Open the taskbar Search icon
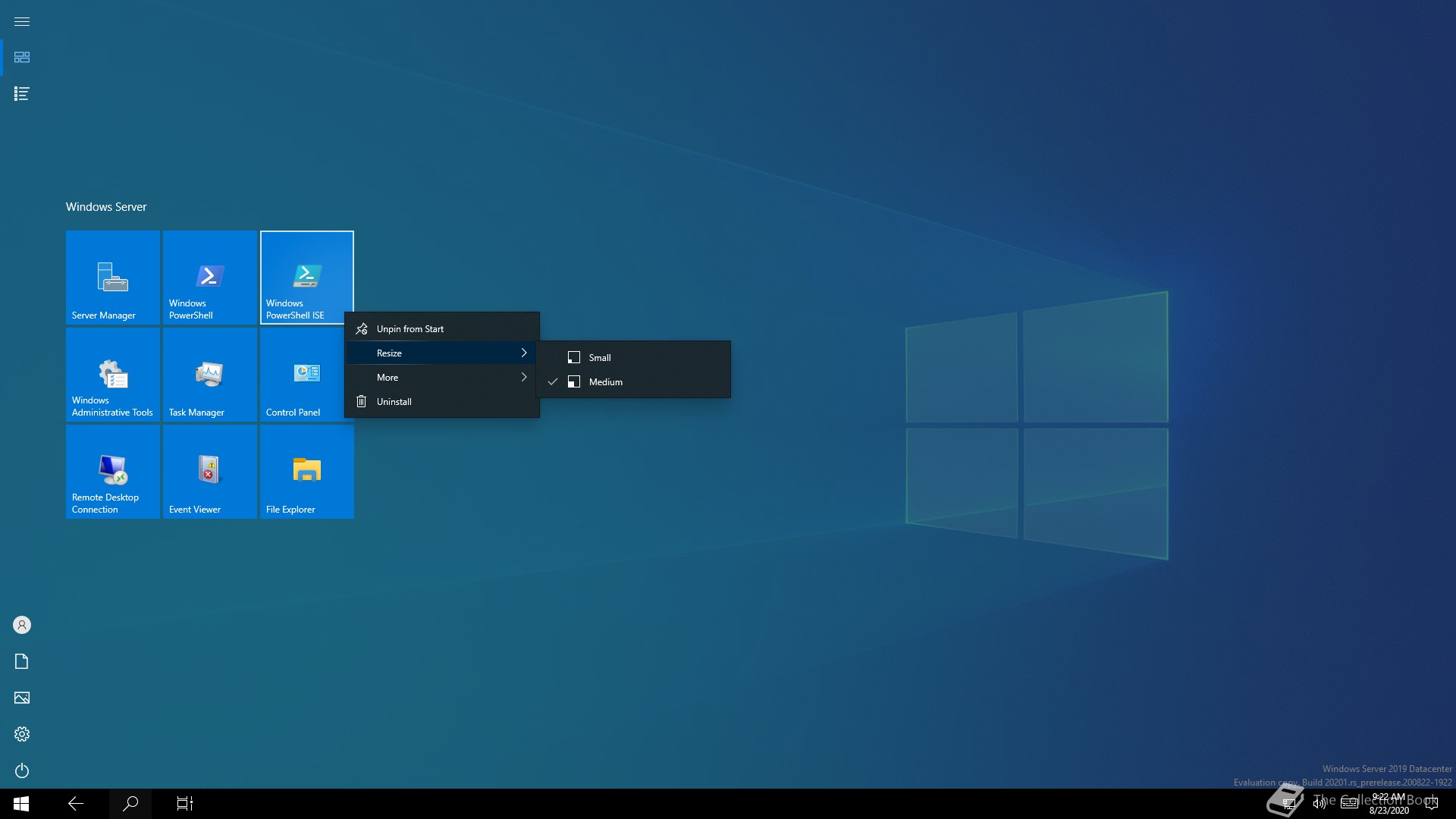 click(x=130, y=804)
